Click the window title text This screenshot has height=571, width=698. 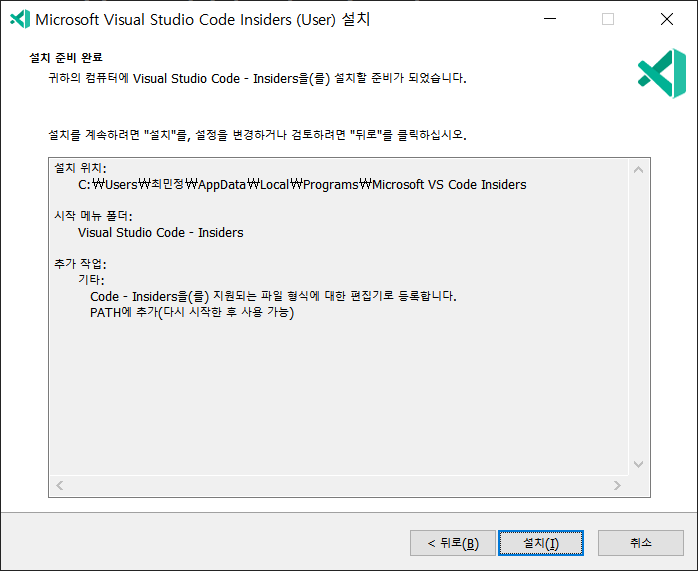click(x=203, y=19)
